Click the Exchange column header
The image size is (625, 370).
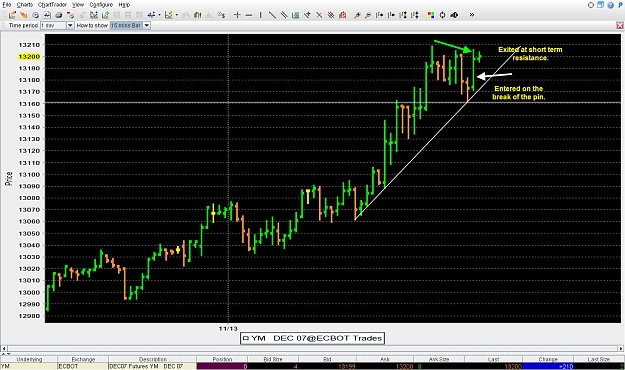coord(83,359)
